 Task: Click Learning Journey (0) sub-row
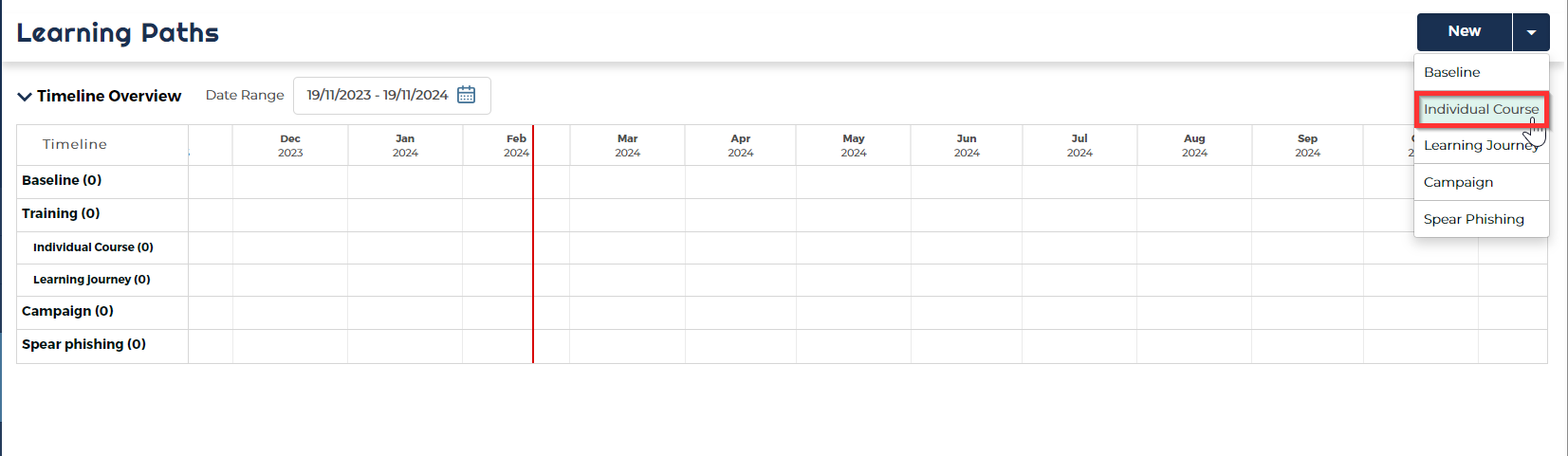pos(91,280)
